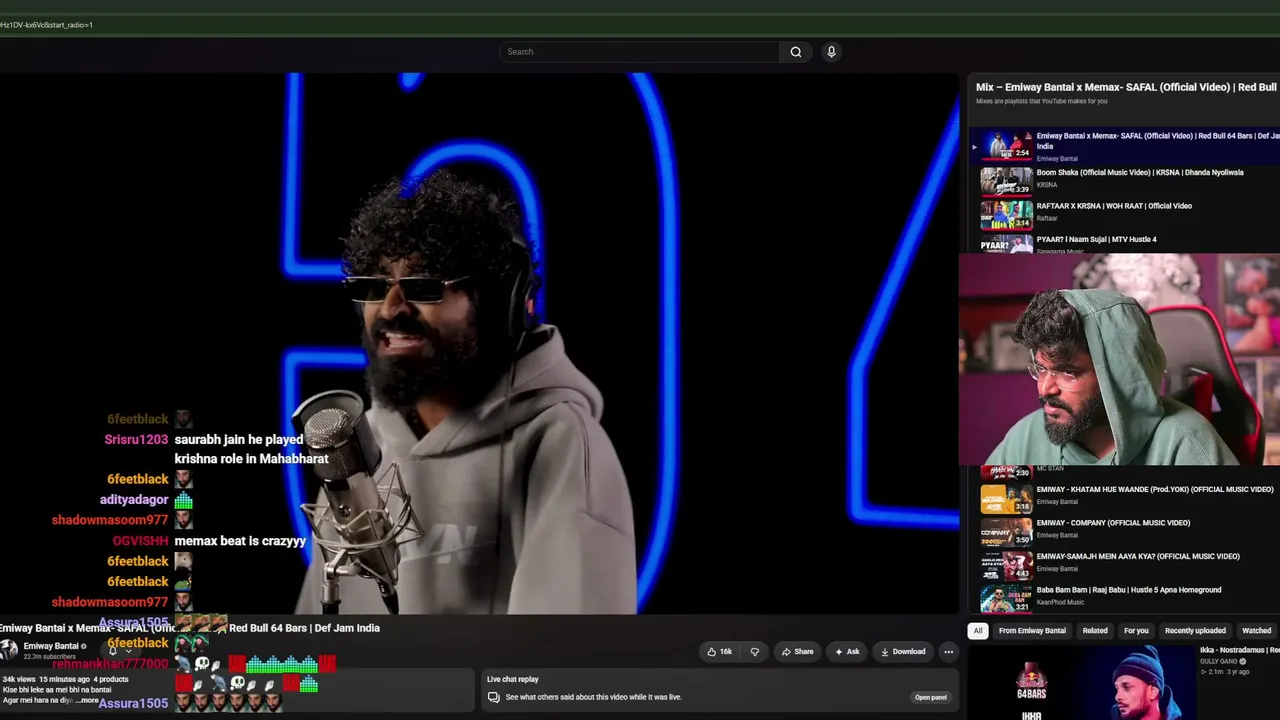Click 'See what others said about this video' text
1280x720 pixels.
[594, 697]
